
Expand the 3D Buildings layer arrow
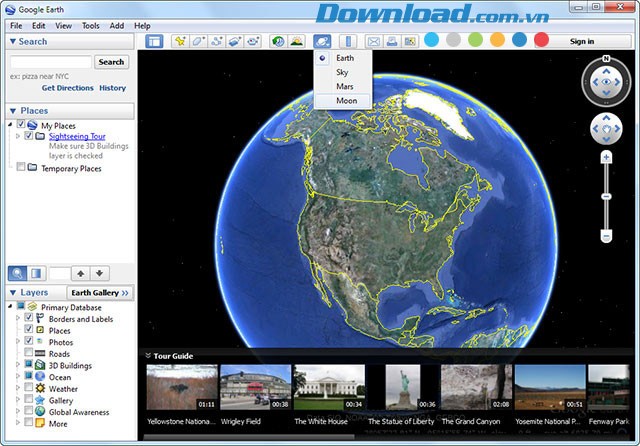coord(18,364)
